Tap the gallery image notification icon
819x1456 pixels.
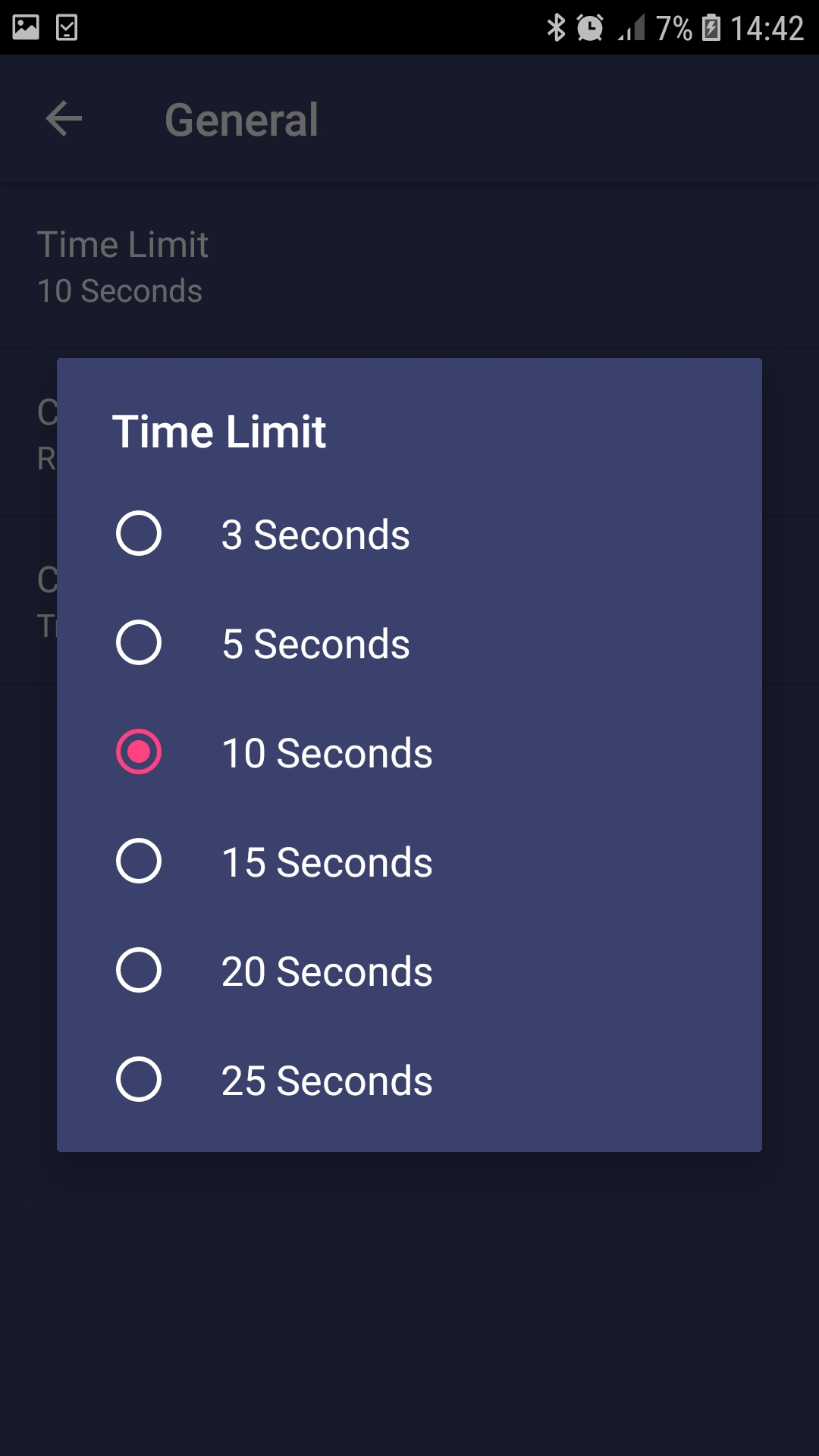tap(26, 27)
